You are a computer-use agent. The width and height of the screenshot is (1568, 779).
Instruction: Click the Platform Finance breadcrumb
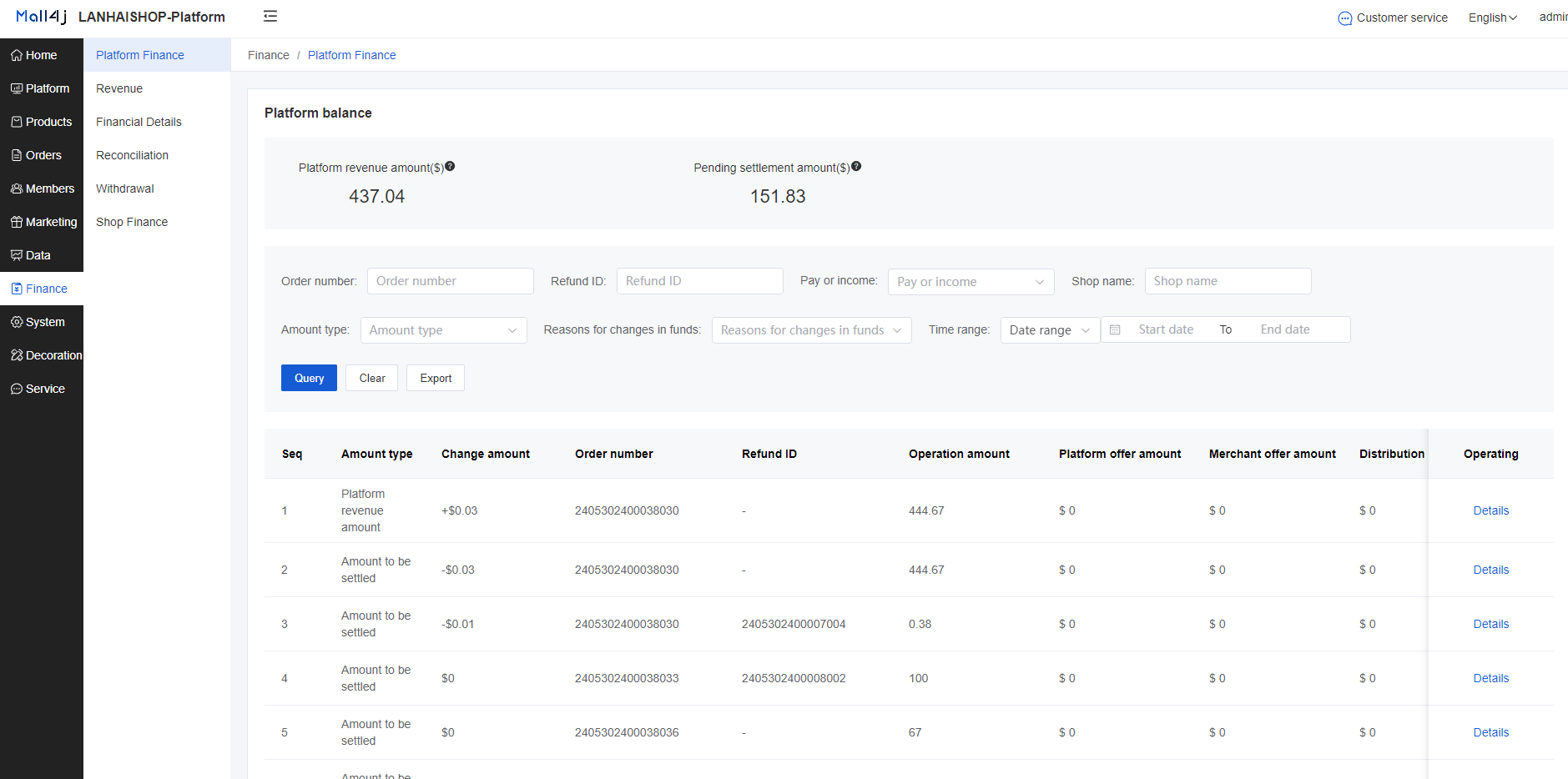352,55
